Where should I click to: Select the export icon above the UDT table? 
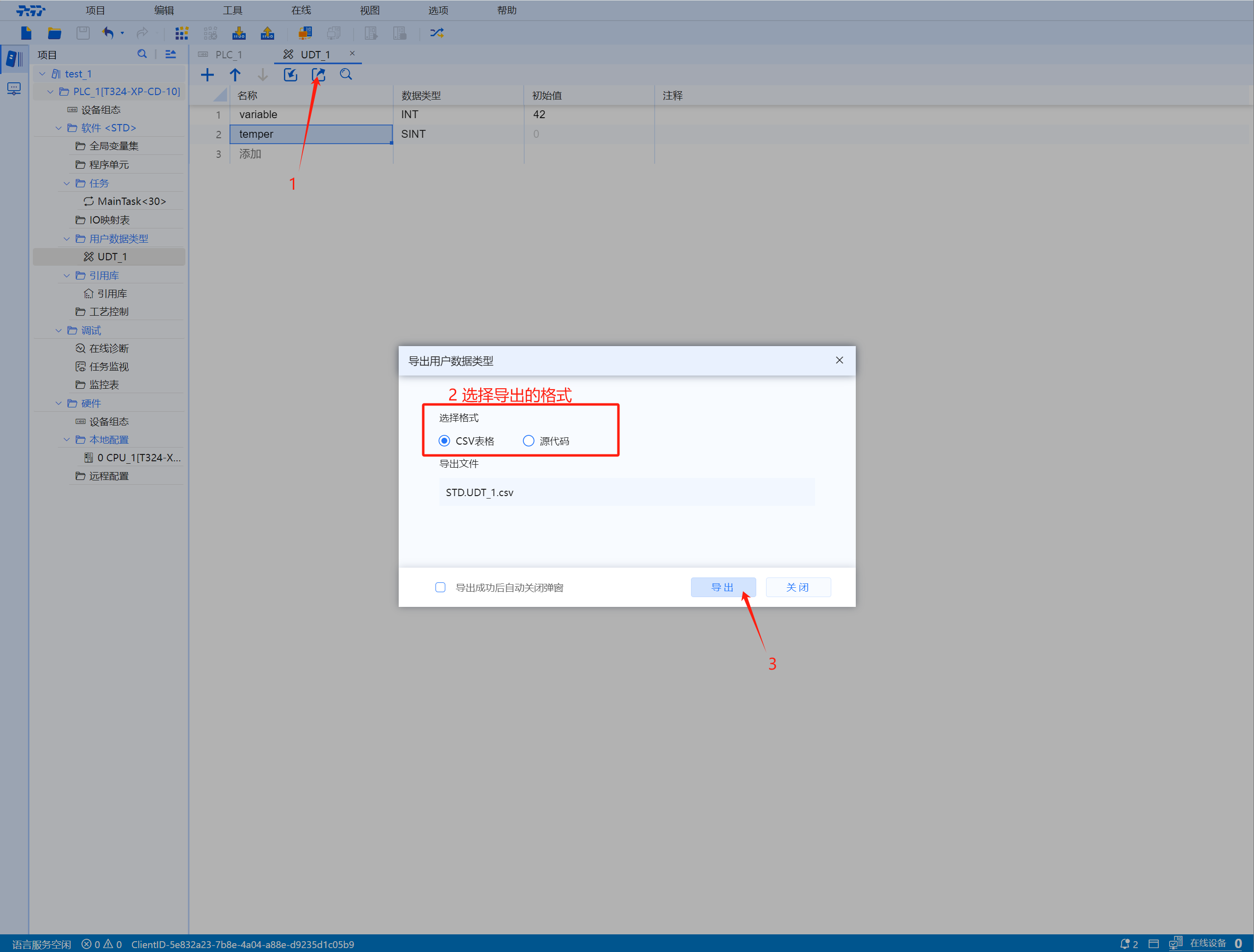[x=318, y=74]
